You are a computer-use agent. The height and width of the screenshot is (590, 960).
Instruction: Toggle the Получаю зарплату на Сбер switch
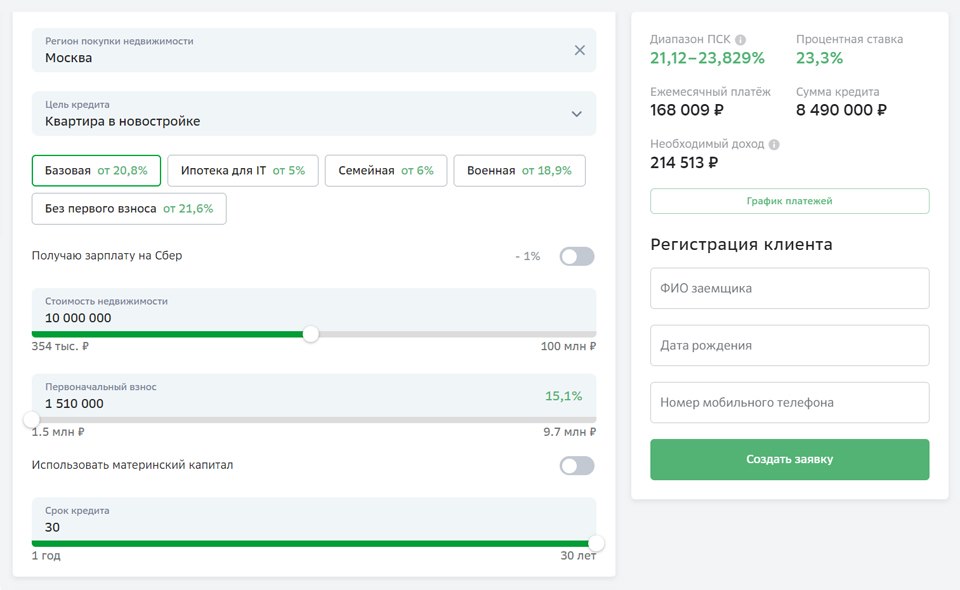point(577,256)
